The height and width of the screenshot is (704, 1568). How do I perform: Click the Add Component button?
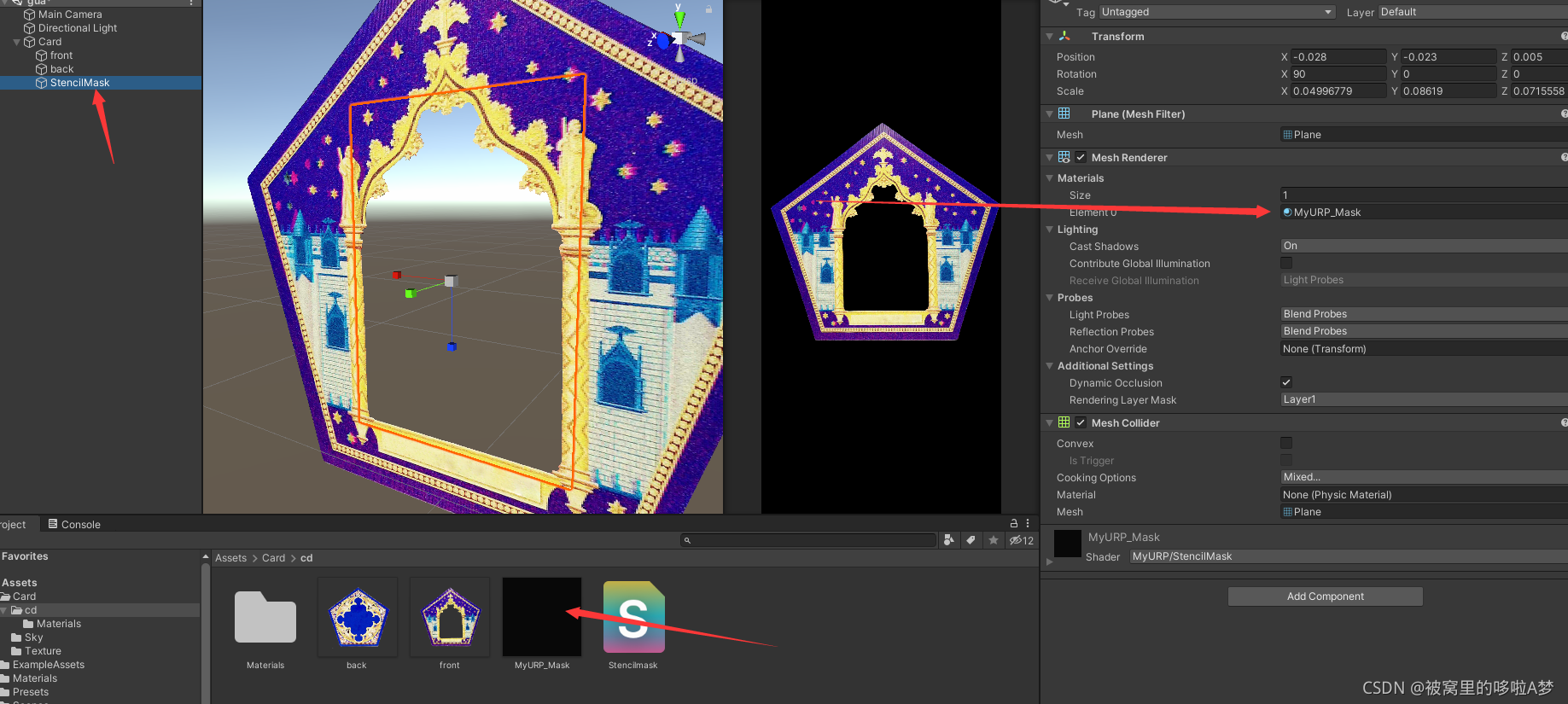(1326, 596)
